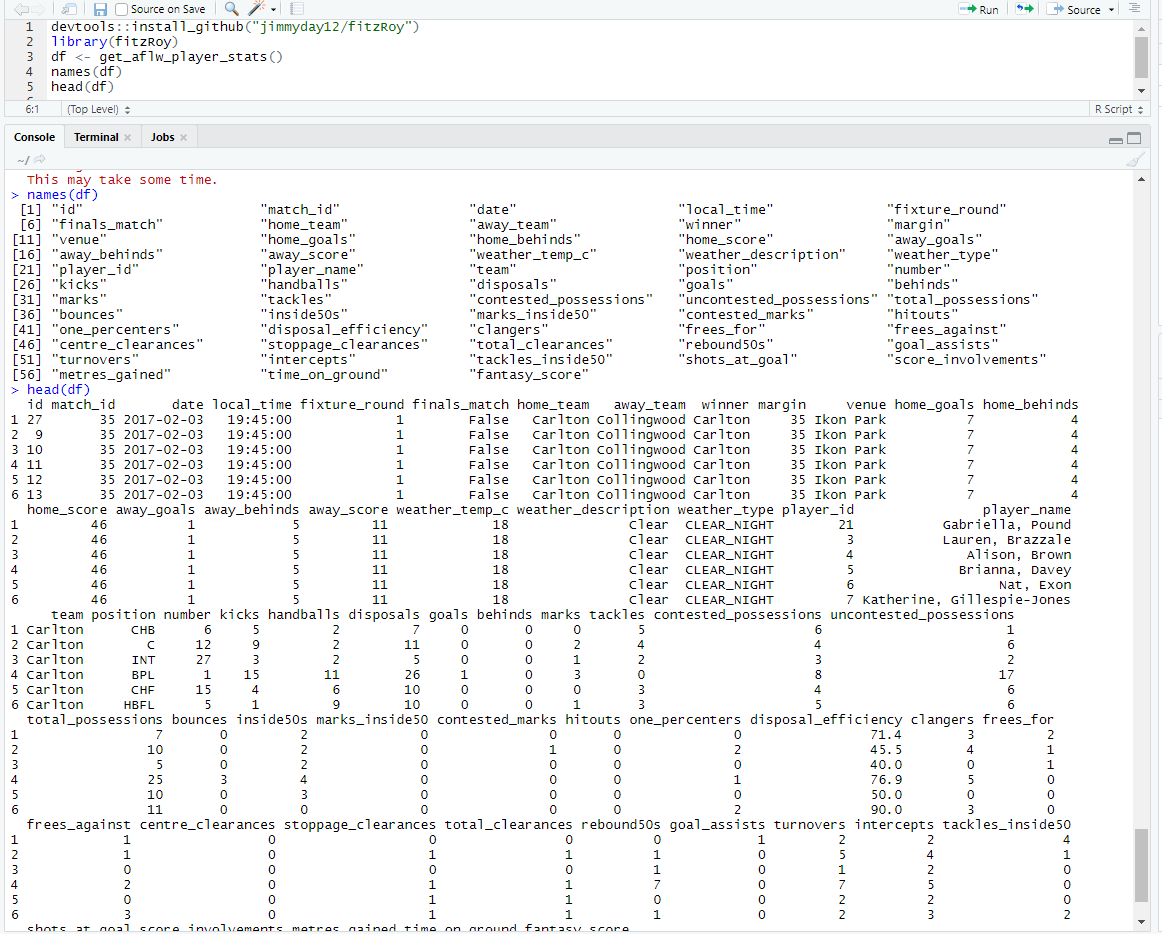Open Find/Replace with the magnifier icon
Image resolution: width=1162 pixels, height=934 pixels.
pyautogui.click(x=232, y=9)
